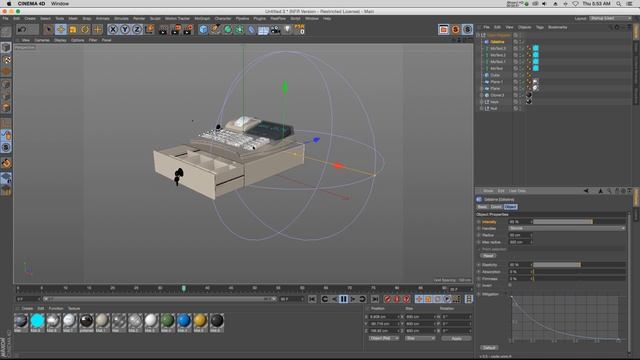Toggle visibility dots of Plane.1
640x360 pixels.
521,82
